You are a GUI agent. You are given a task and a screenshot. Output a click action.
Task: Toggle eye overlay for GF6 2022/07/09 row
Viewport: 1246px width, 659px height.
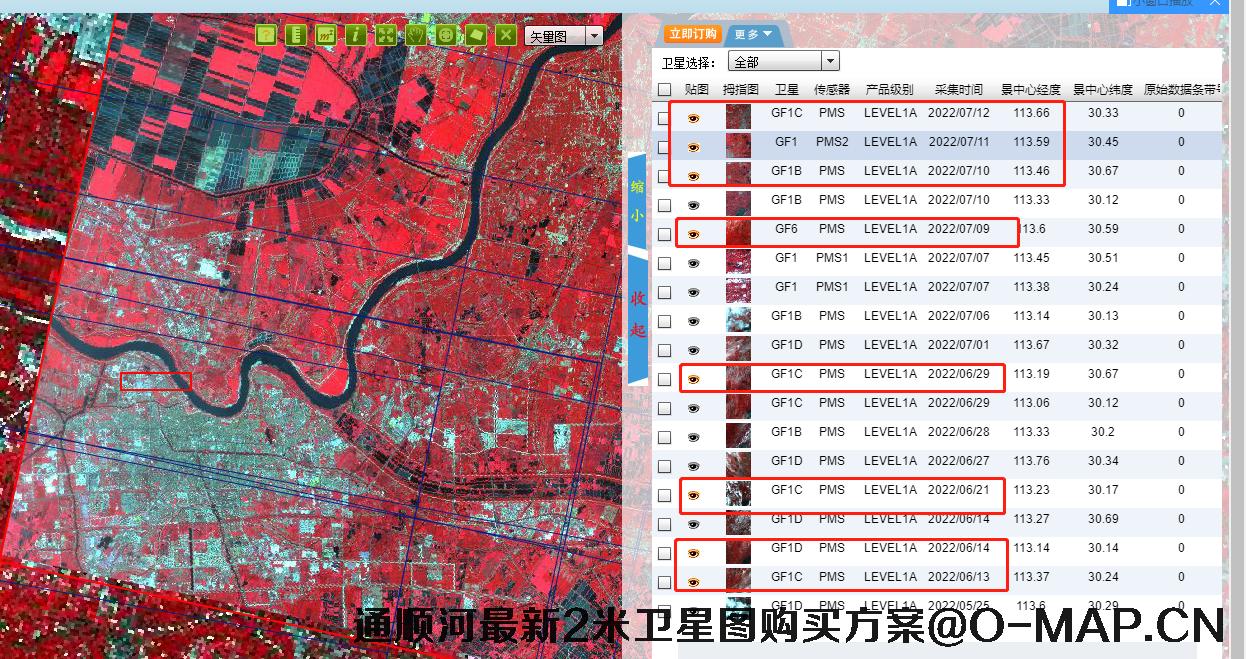(693, 234)
